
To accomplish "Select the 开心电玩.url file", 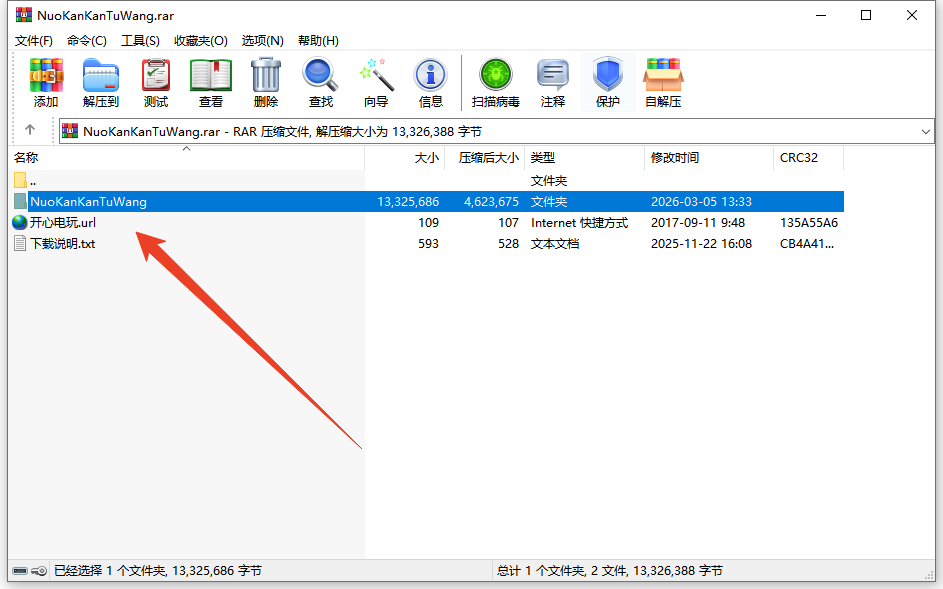I will [63, 223].
